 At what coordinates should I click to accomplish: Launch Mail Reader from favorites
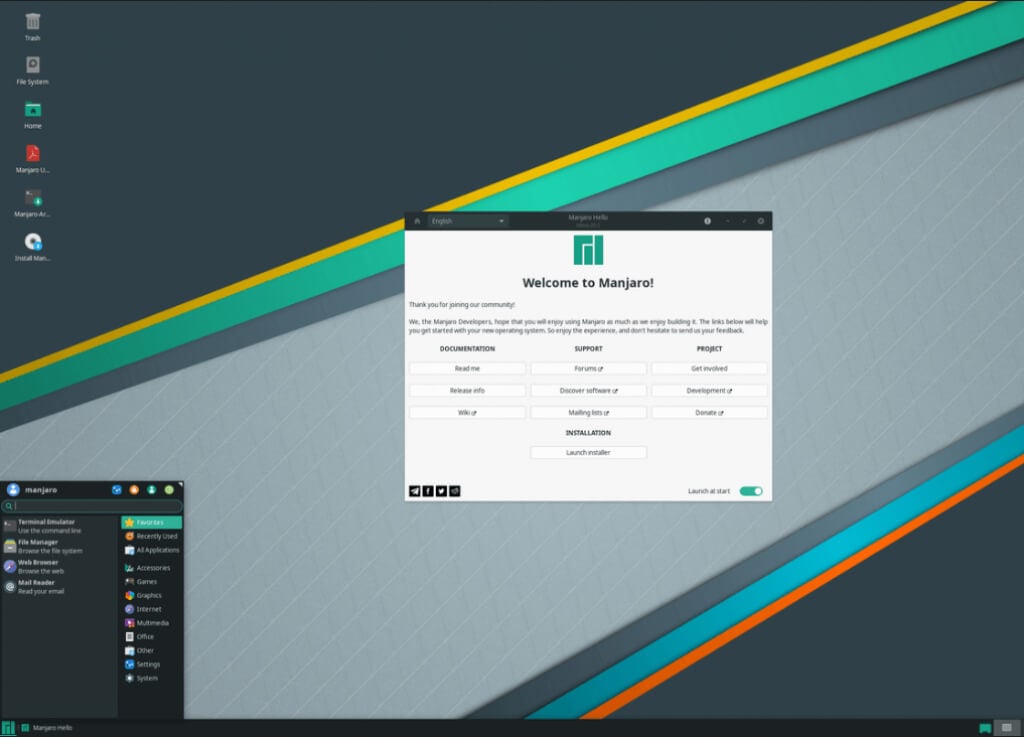(x=59, y=587)
